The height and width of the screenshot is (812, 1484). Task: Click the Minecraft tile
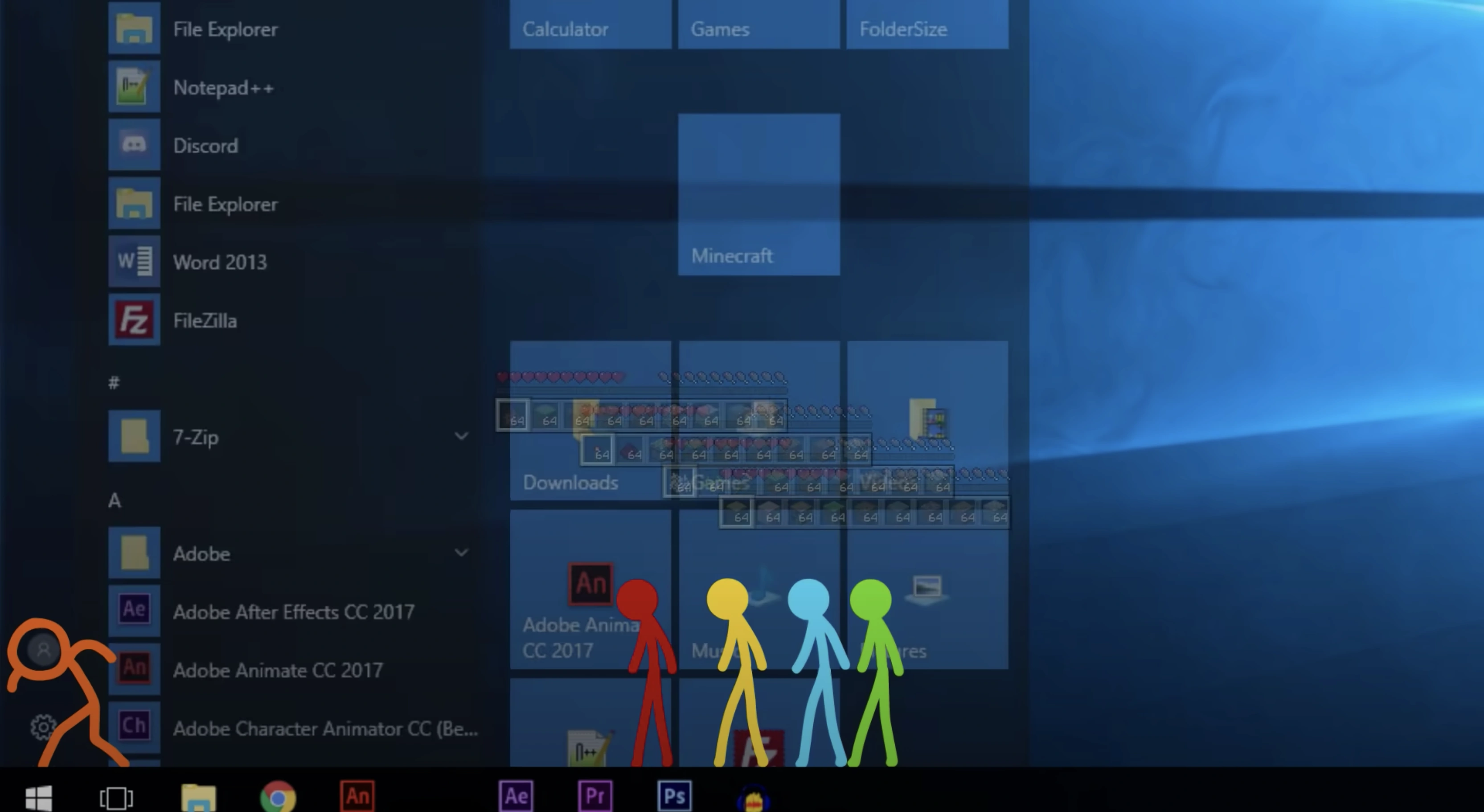758,194
